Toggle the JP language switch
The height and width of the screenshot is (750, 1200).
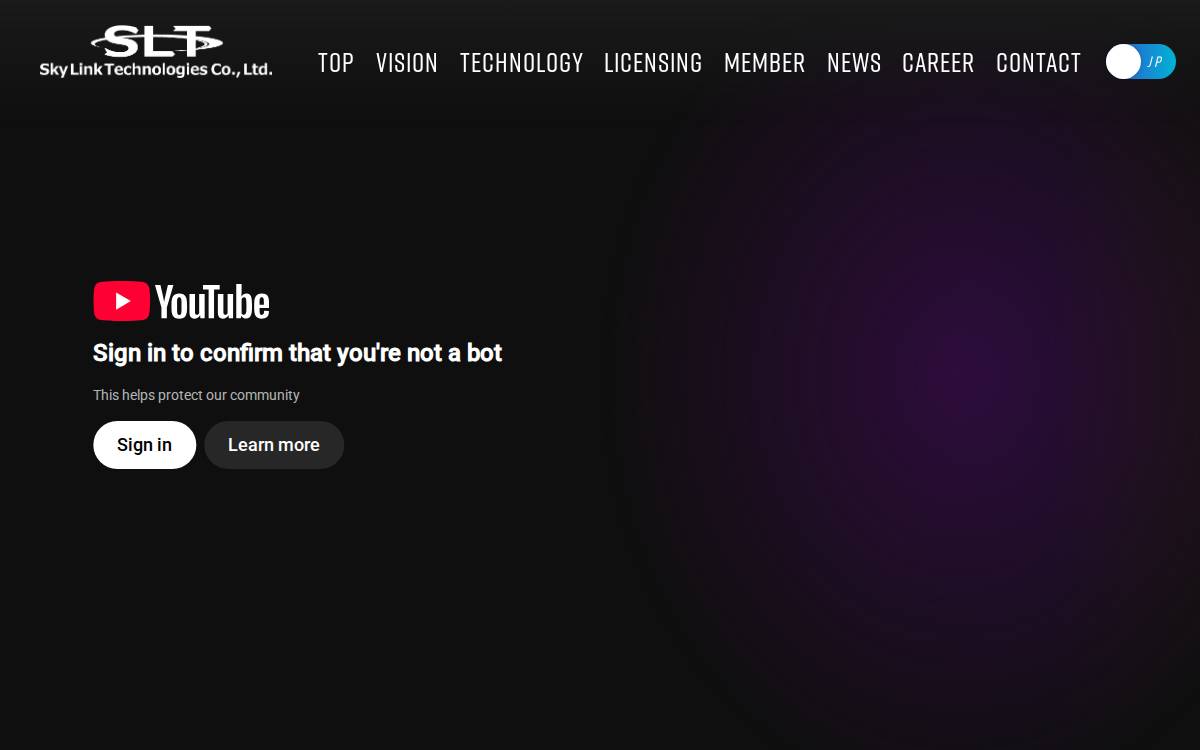[x=1141, y=62]
